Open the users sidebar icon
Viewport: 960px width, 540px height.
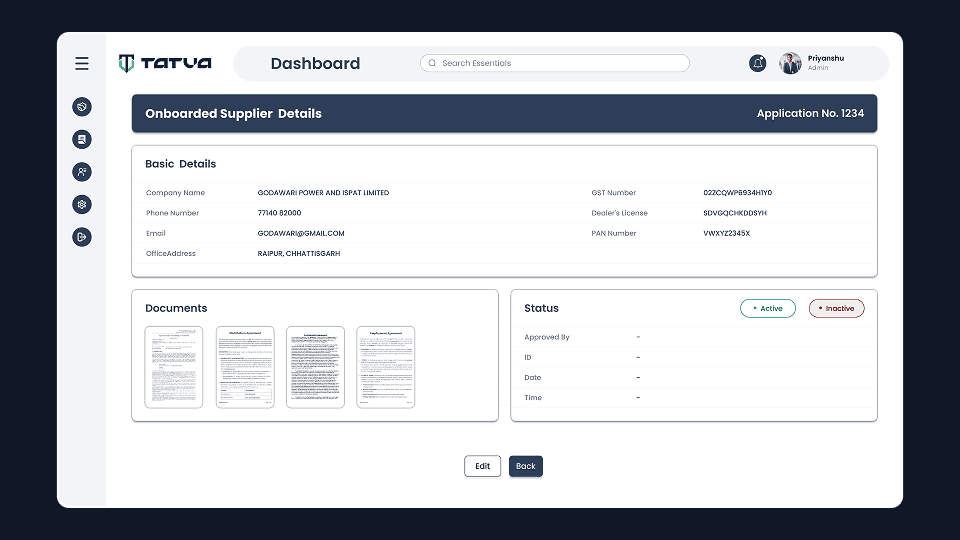point(82,172)
